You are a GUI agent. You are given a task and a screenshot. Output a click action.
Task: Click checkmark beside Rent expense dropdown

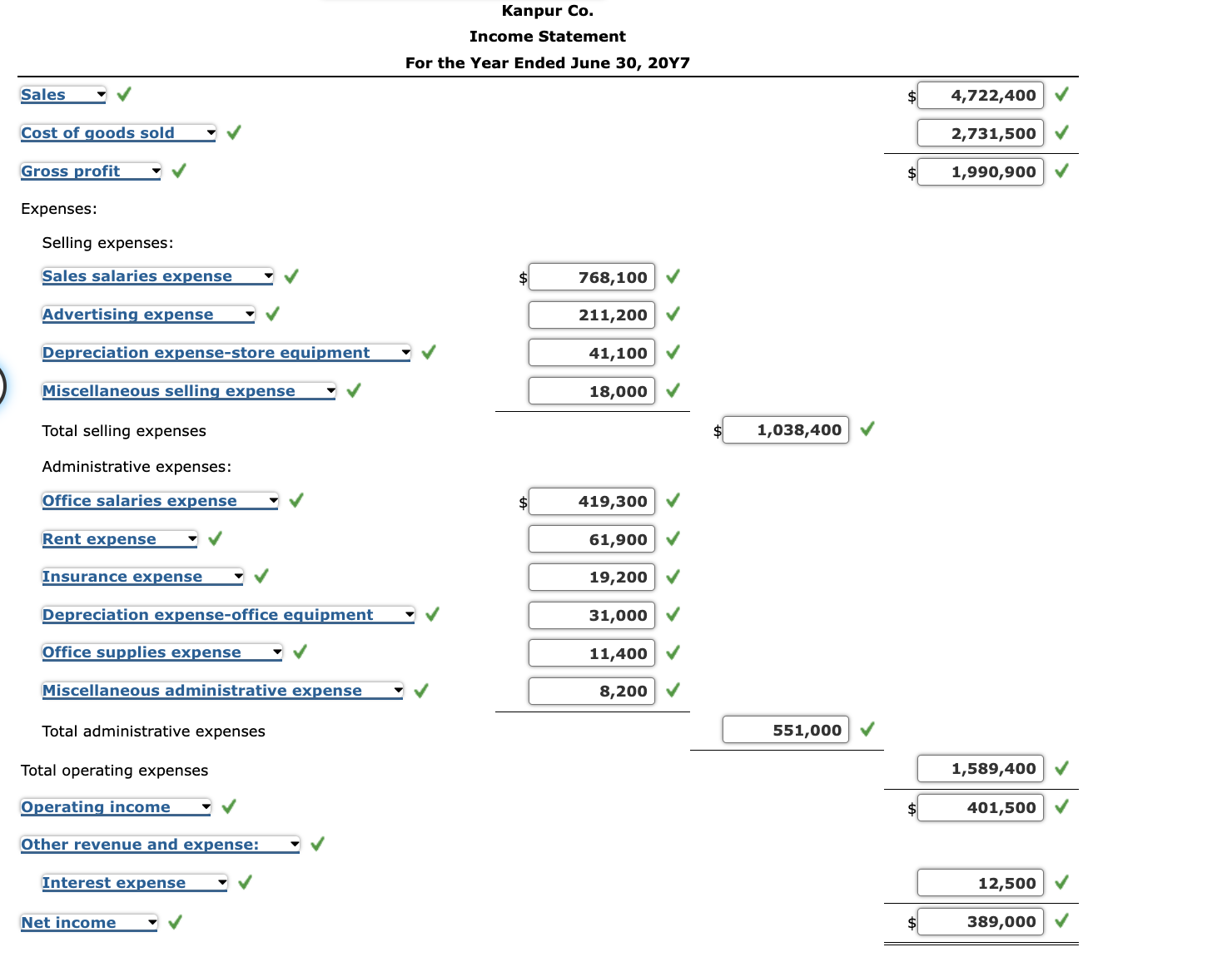(x=216, y=538)
